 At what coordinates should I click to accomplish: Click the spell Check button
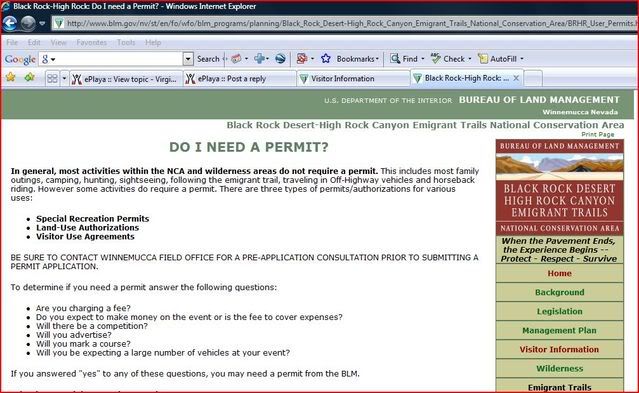448,59
